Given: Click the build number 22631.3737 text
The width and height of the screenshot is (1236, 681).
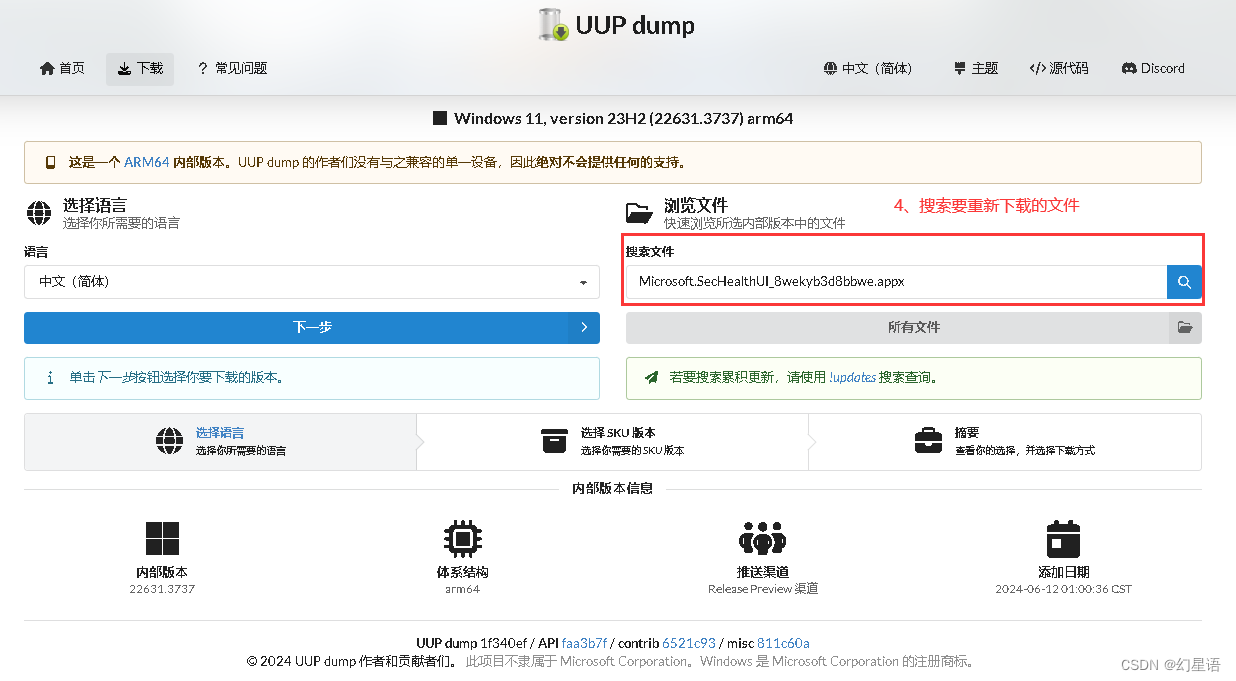Looking at the screenshot, I should [162, 589].
